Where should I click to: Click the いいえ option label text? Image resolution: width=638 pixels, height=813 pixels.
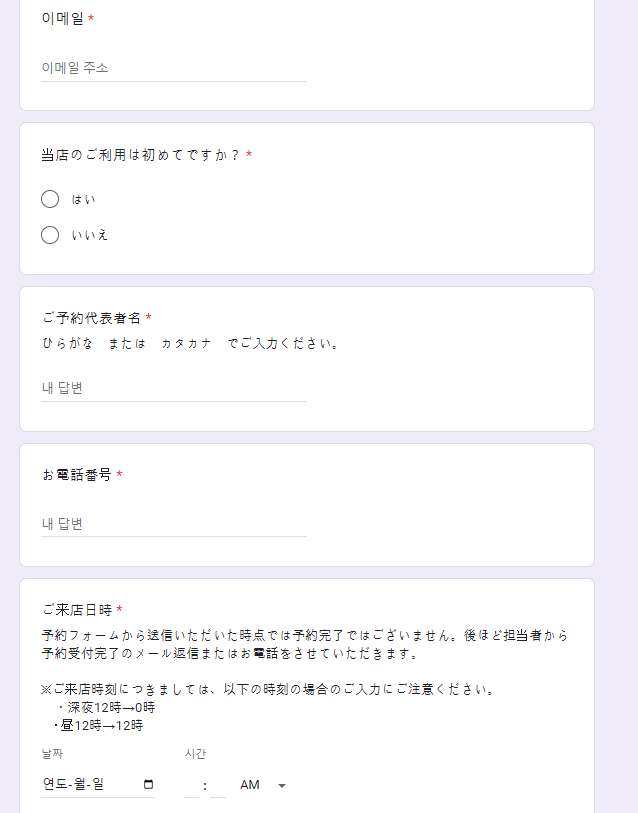coord(90,235)
